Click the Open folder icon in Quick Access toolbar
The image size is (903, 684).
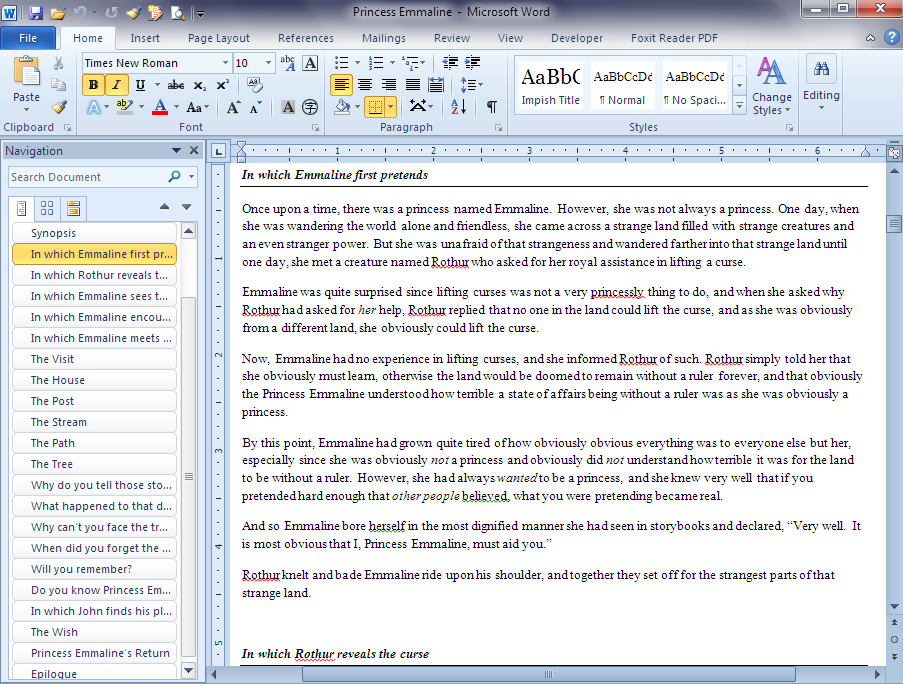coord(57,12)
